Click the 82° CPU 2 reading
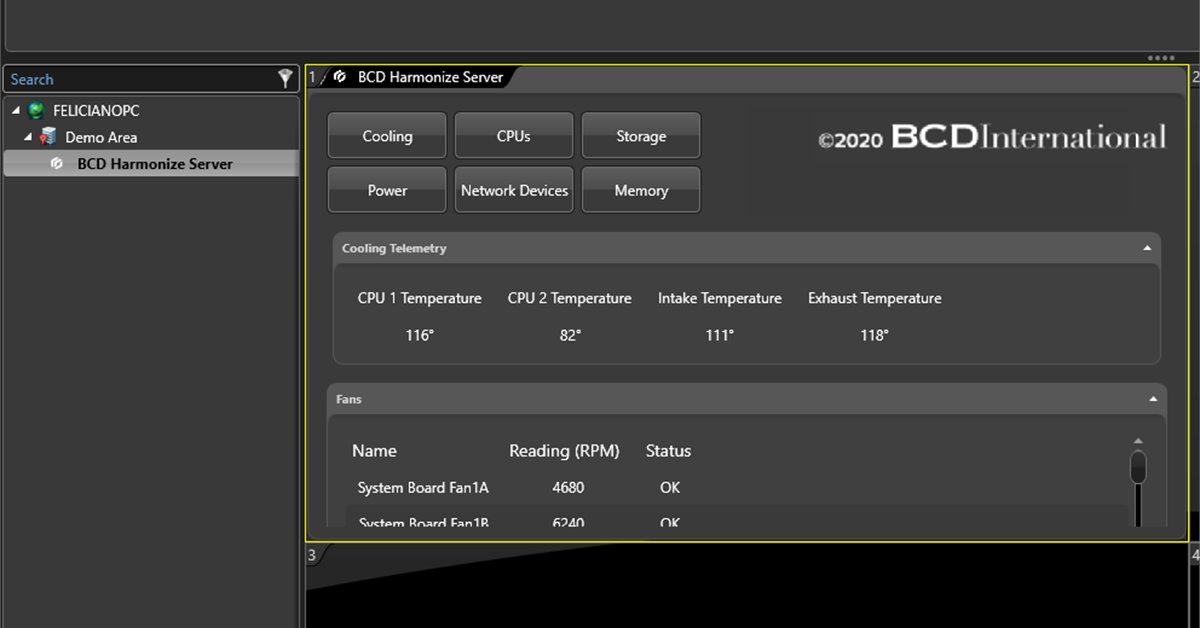1200x628 pixels. [x=570, y=335]
